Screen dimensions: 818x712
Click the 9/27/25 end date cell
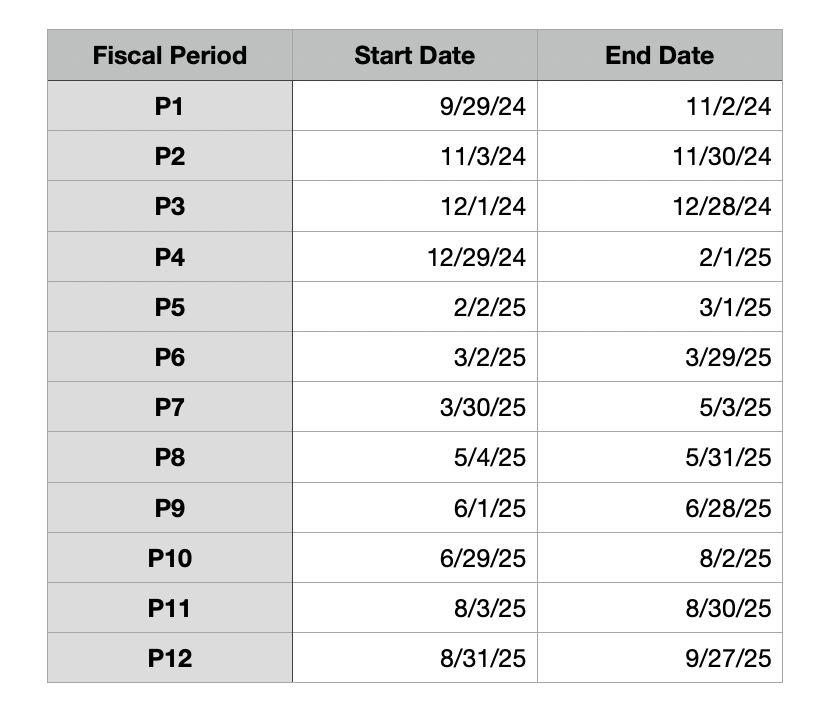[660, 658]
